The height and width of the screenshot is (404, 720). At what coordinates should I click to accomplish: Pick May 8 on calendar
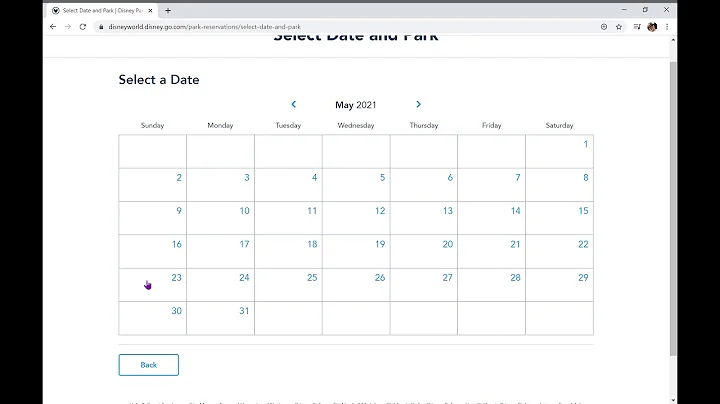click(x=559, y=185)
